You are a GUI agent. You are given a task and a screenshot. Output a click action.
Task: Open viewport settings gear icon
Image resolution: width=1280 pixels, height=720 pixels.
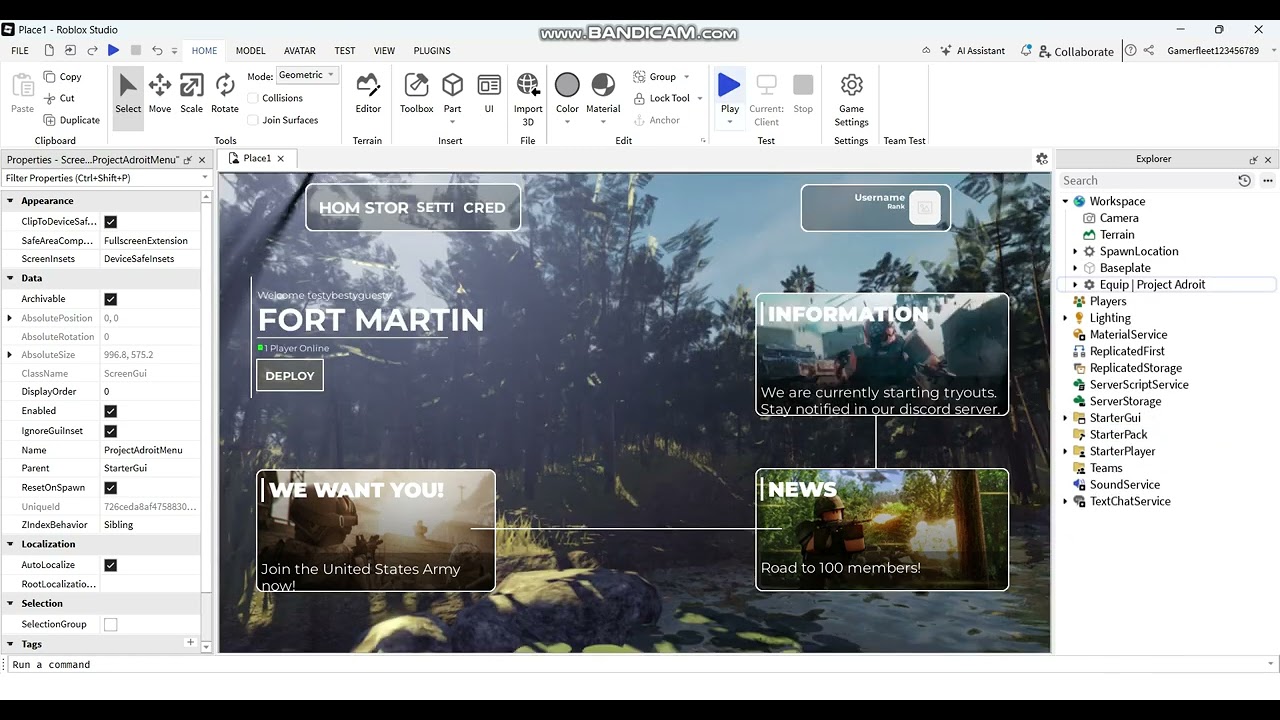pos(1042,159)
